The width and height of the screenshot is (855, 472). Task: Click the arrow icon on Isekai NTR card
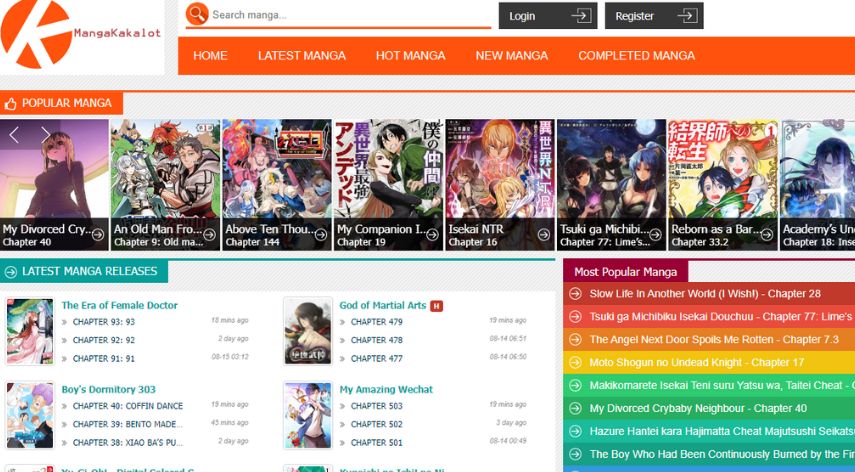[544, 235]
